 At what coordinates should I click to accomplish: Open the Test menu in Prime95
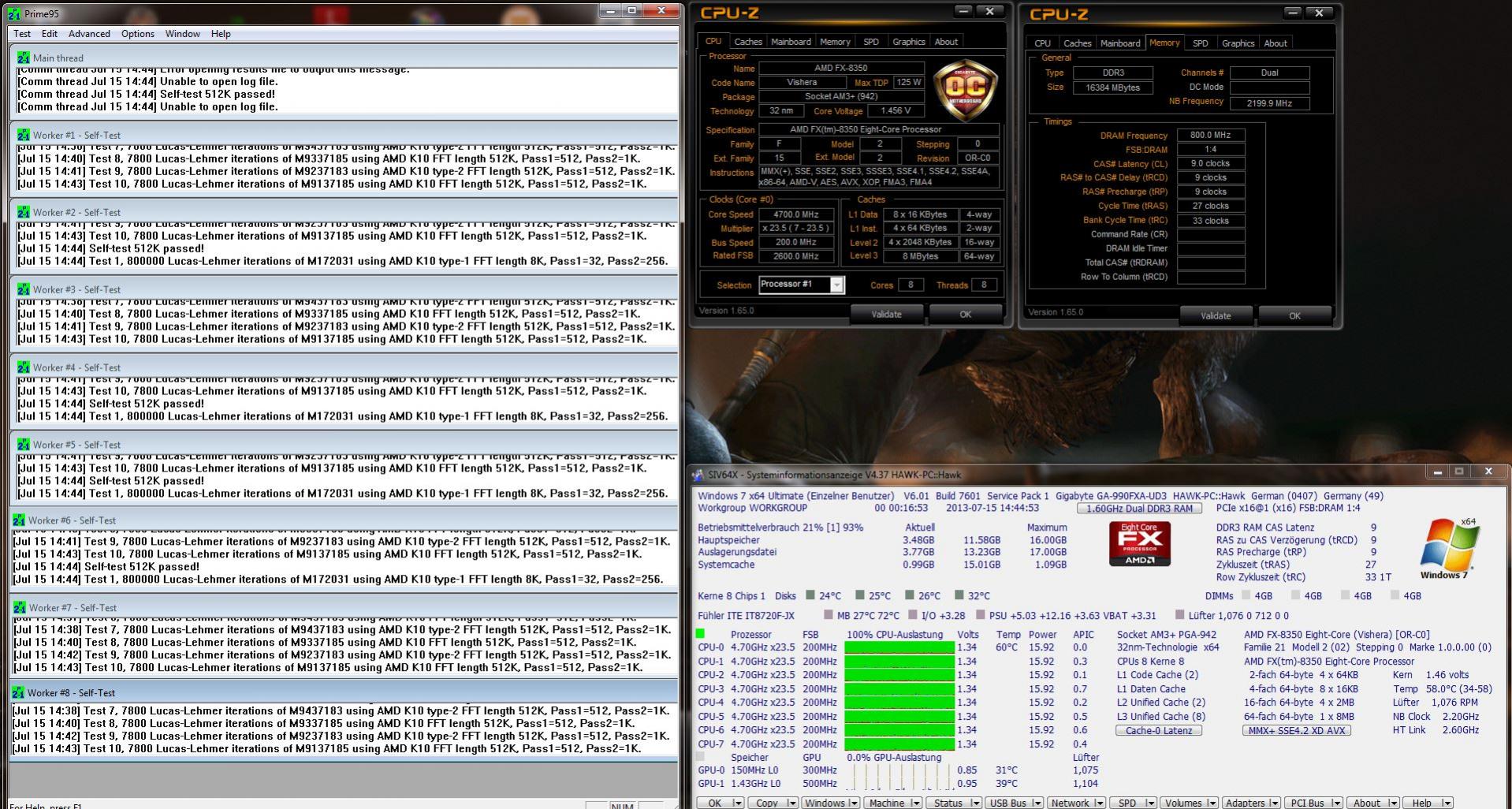point(22,34)
